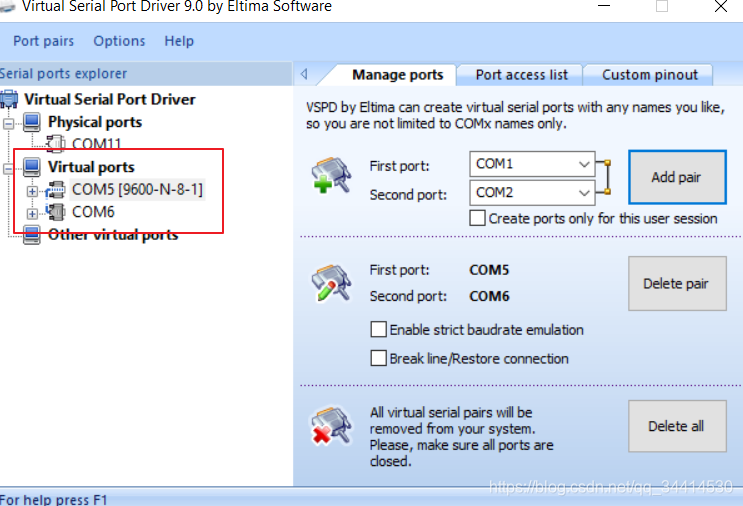This screenshot has height=506, width=743.
Task: Minimize the Virtual Serial Port Driver window
Action: pos(604,6)
